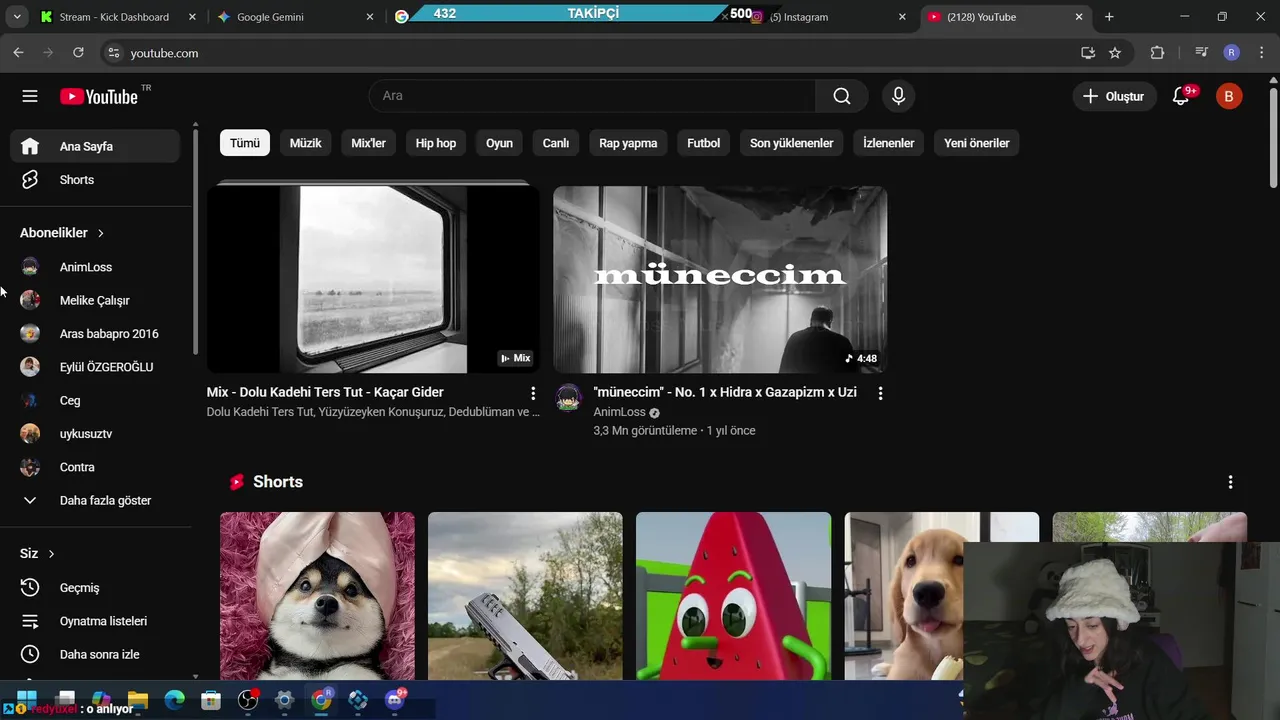The image size is (1280, 720).
Task: Open Melike Çalışır subscription
Action: (95, 300)
